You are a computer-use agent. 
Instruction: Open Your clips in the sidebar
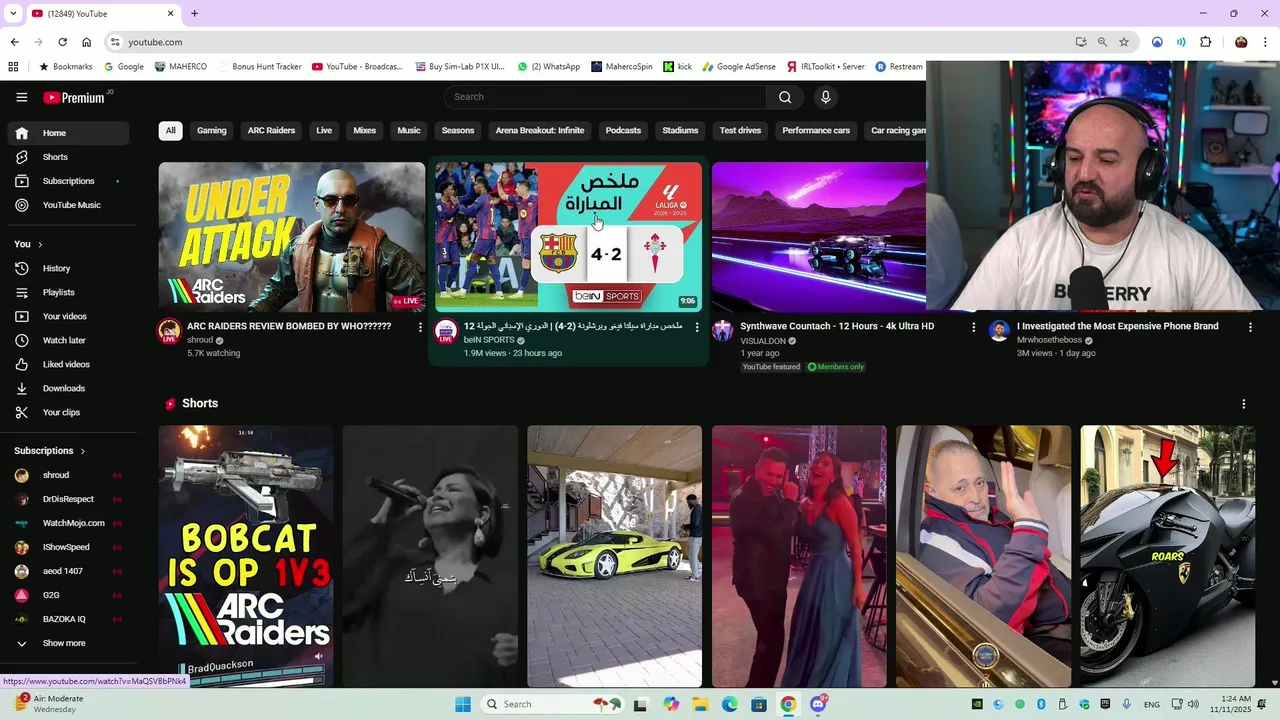pyautogui.click(x=69, y=412)
